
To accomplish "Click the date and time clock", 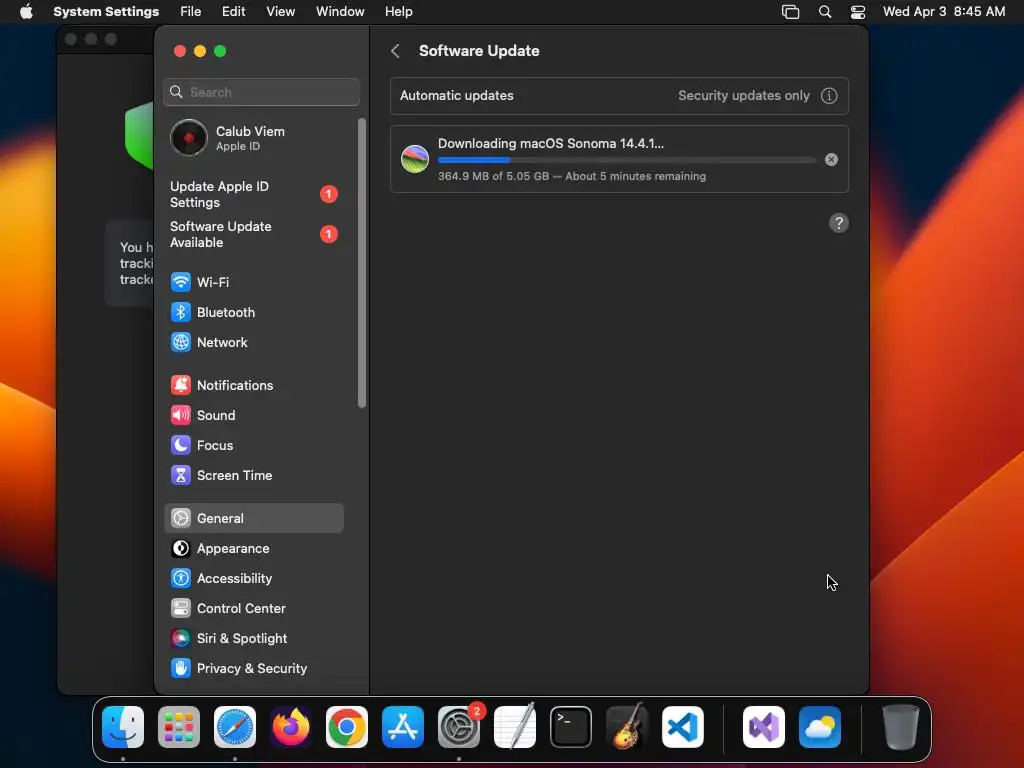I will [x=944, y=12].
